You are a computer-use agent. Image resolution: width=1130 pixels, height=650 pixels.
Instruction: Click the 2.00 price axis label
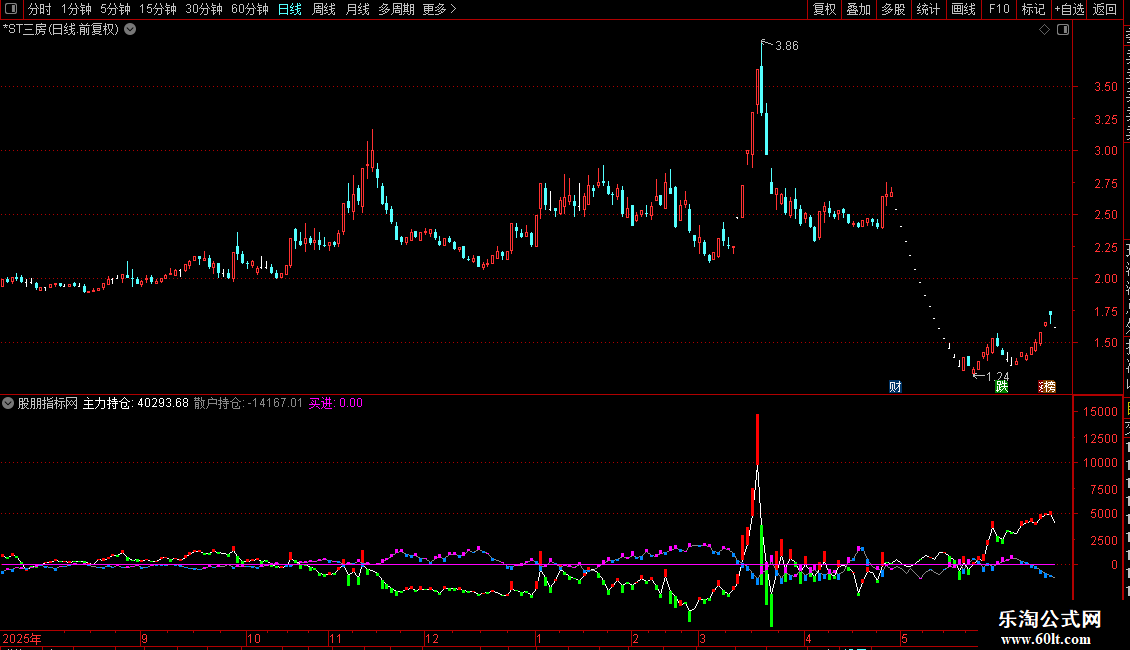(x=1105, y=279)
